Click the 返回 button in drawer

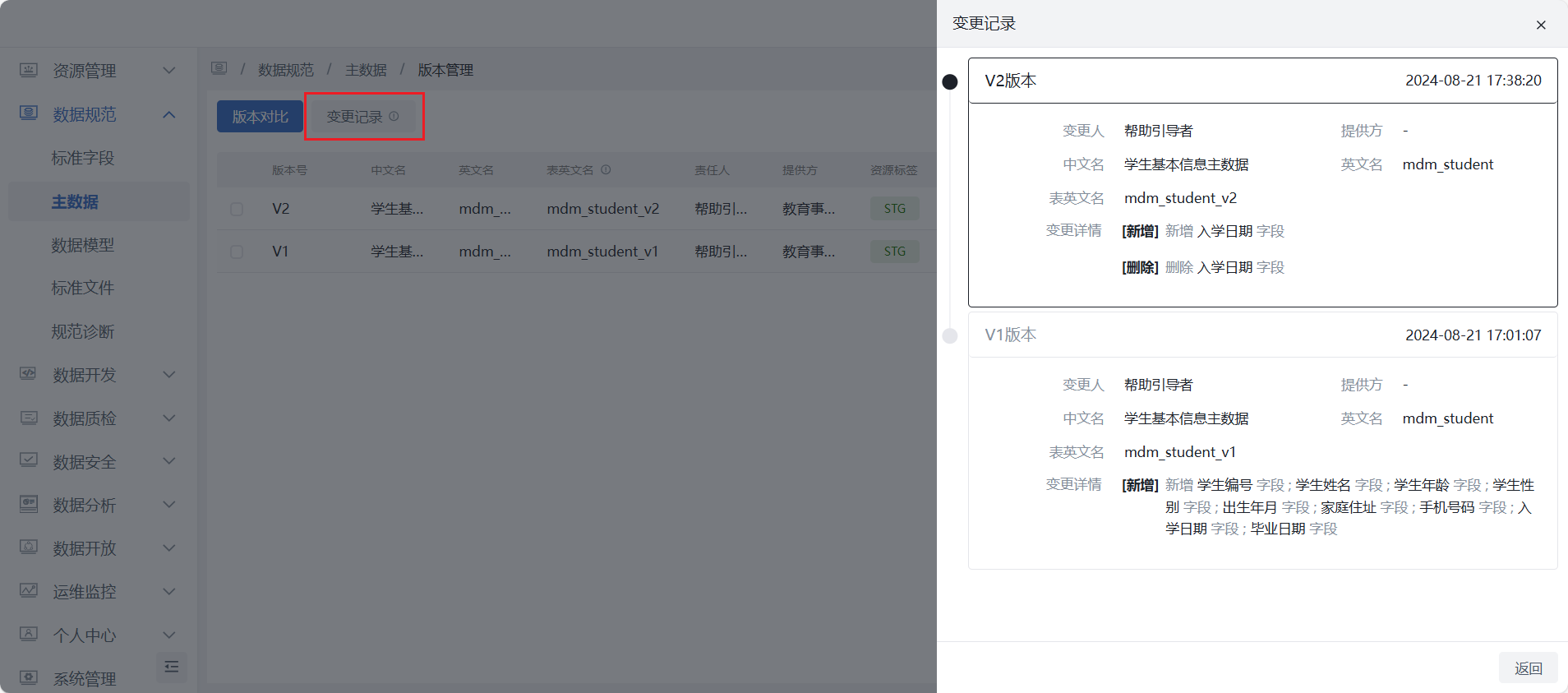click(1528, 668)
